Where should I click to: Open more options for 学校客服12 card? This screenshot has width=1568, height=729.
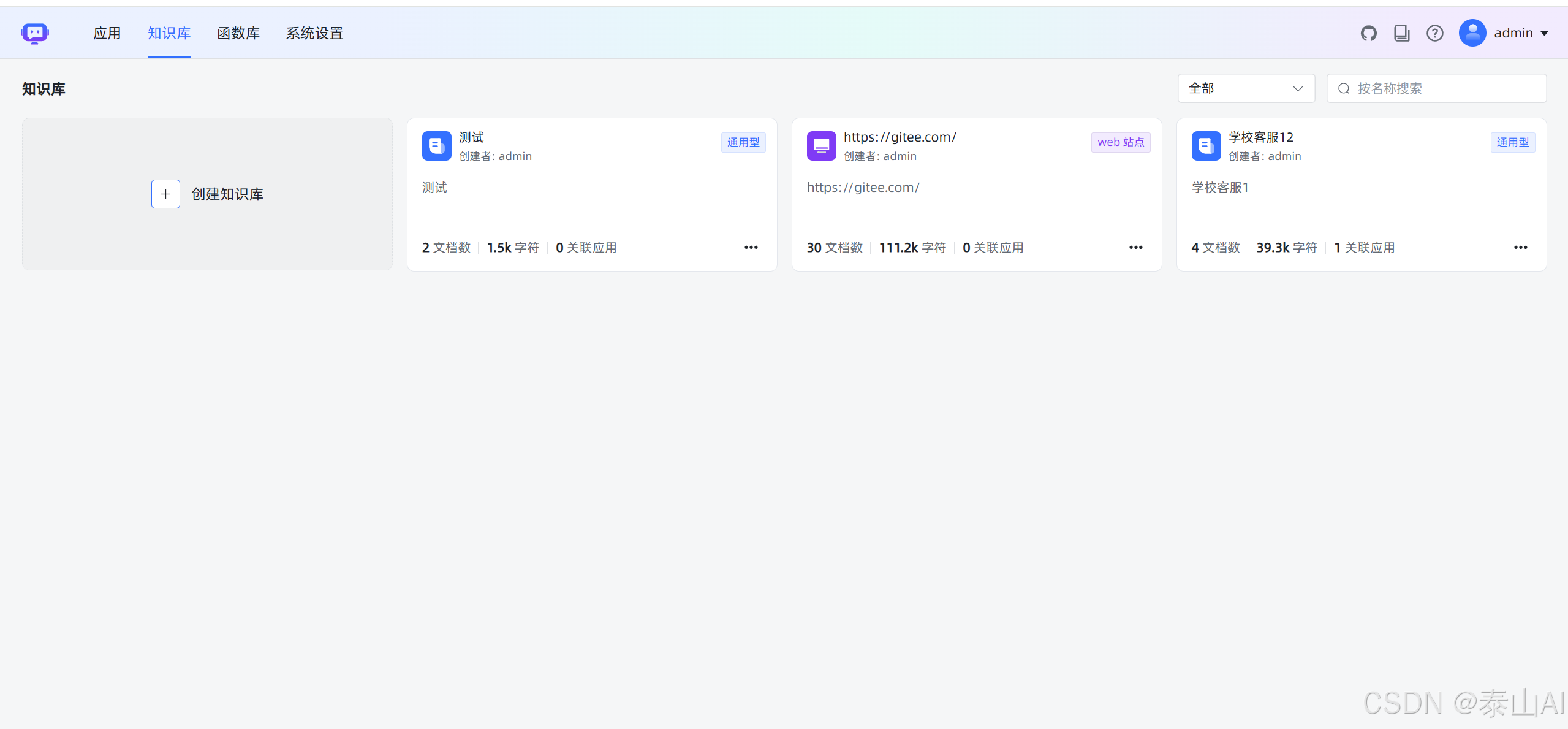pos(1520,248)
